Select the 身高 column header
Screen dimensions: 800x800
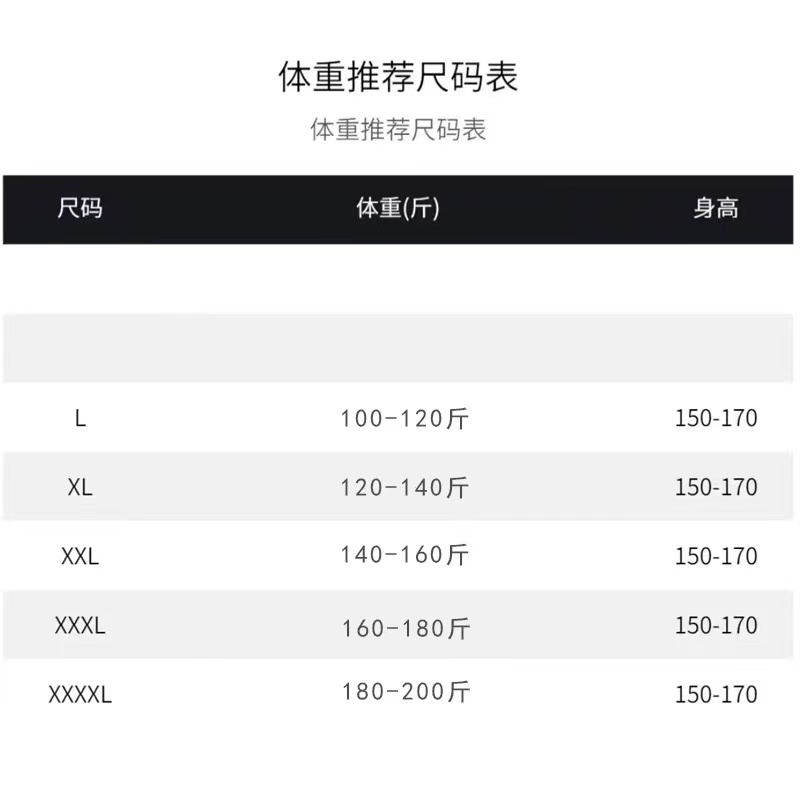tap(716, 208)
